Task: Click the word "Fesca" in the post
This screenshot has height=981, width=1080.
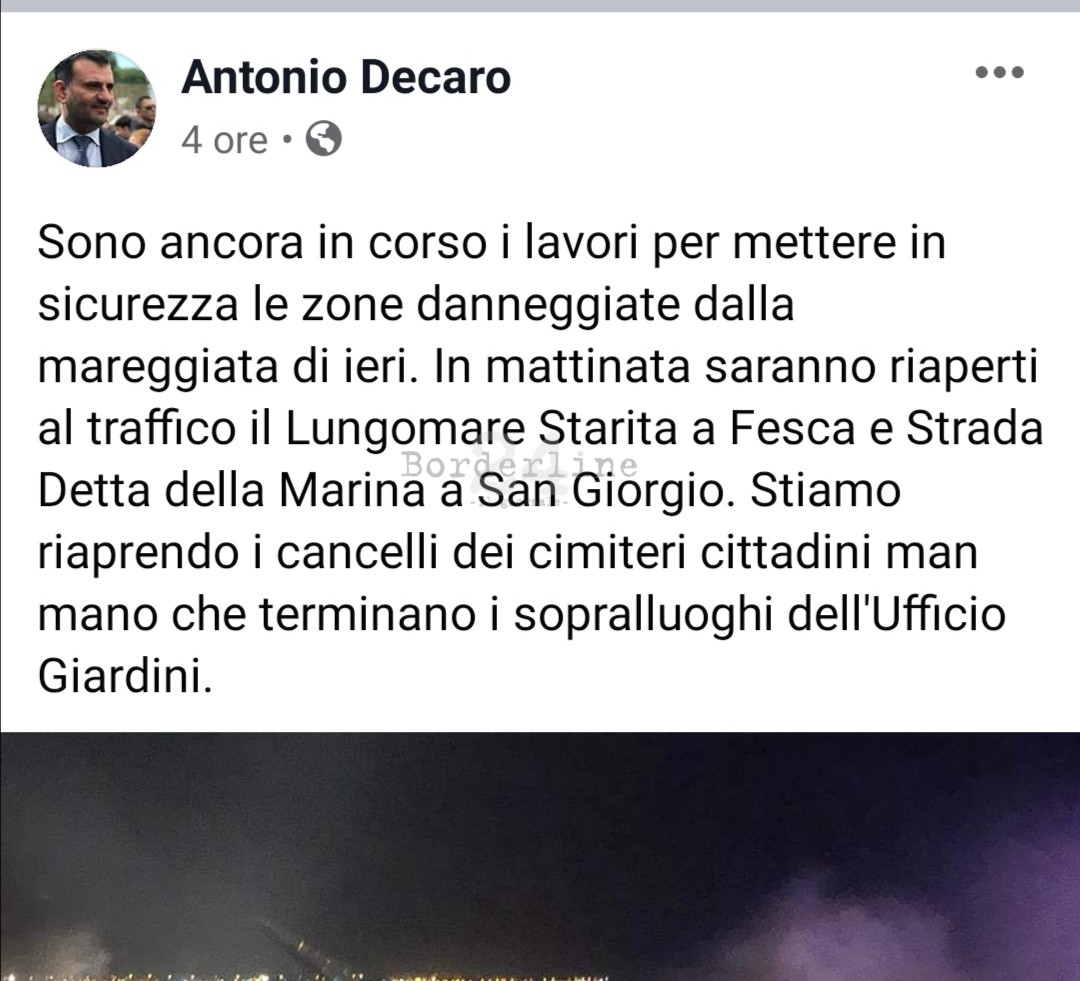Action: [789, 428]
